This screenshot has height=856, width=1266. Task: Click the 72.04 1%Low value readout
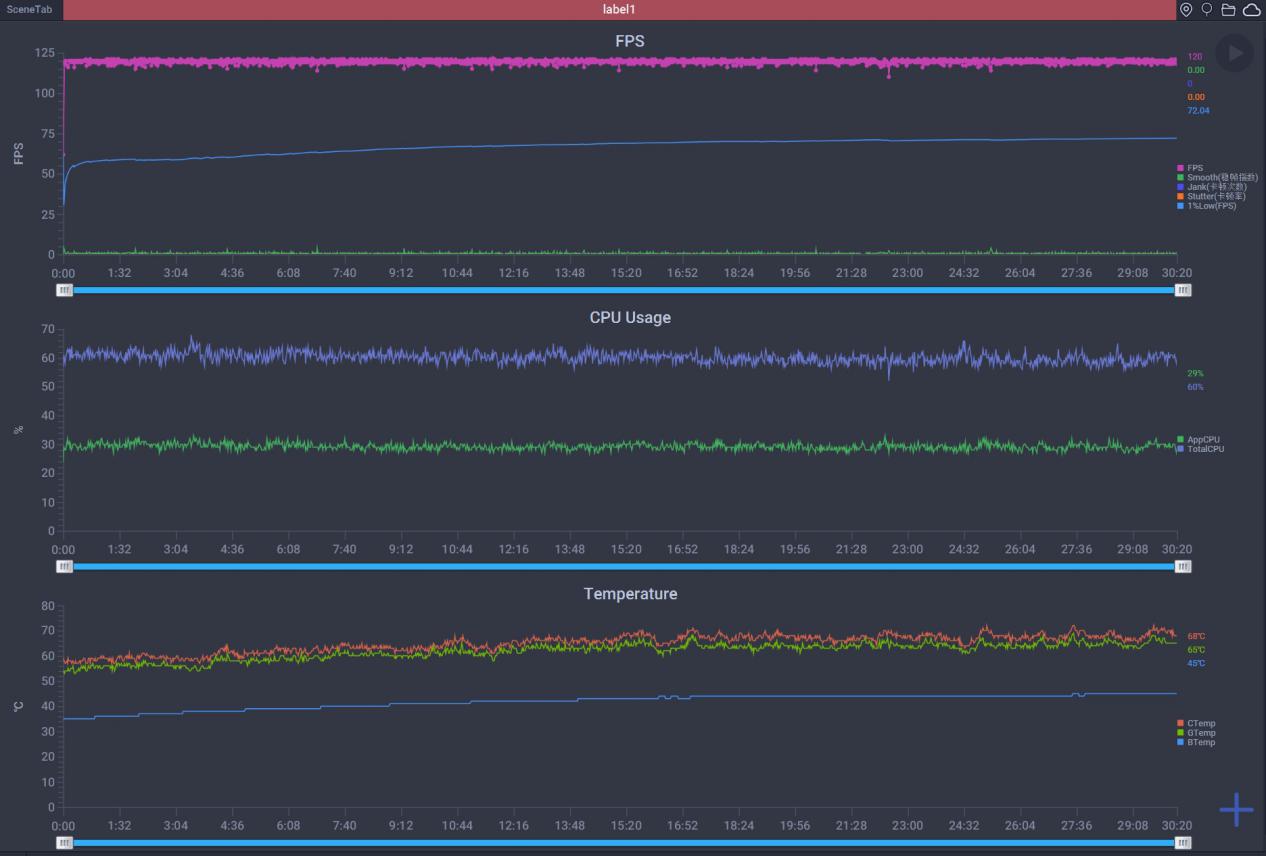tap(1198, 111)
